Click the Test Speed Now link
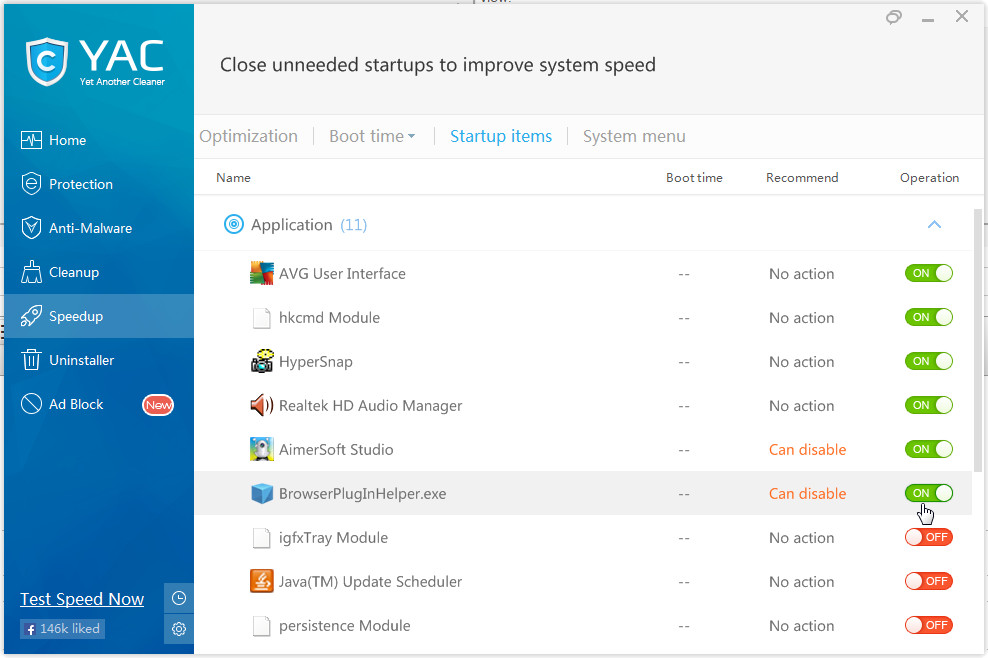The image size is (988, 658). pyautogui.click(x=82, y=599)
